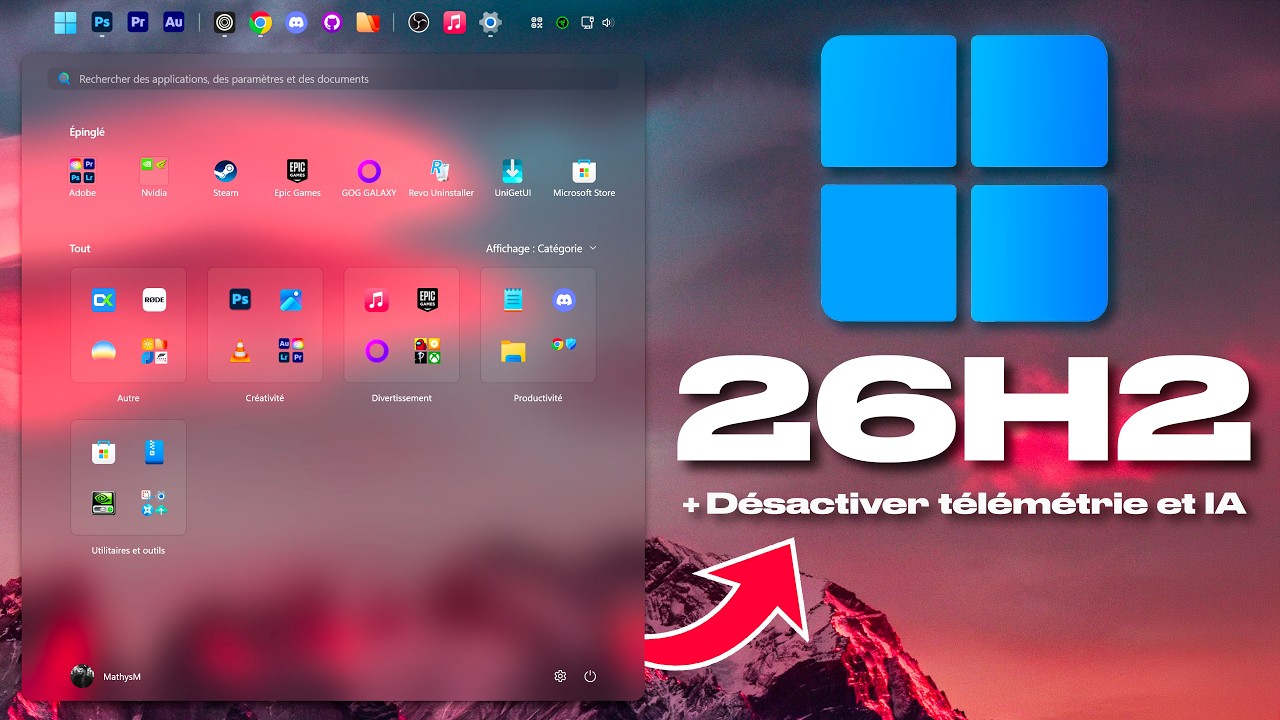Open Photoshop in the Créativité category
The height and width of the screenshot is (720, 1280).
[x=240, y=299]
